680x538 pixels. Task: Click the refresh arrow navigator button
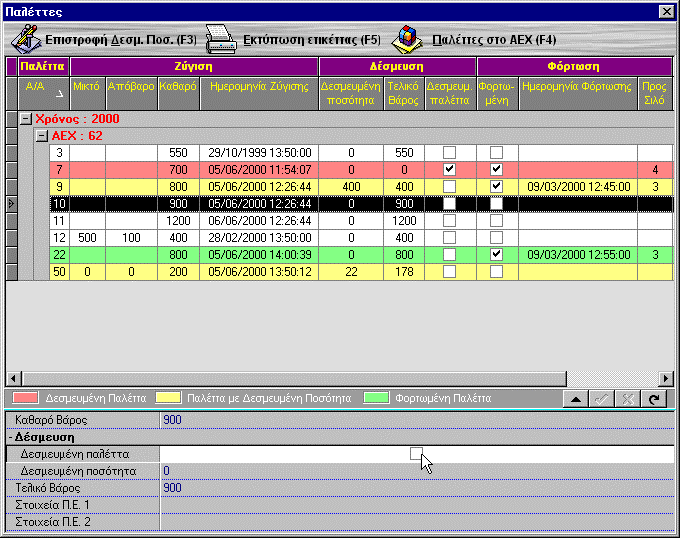point(656,398)
